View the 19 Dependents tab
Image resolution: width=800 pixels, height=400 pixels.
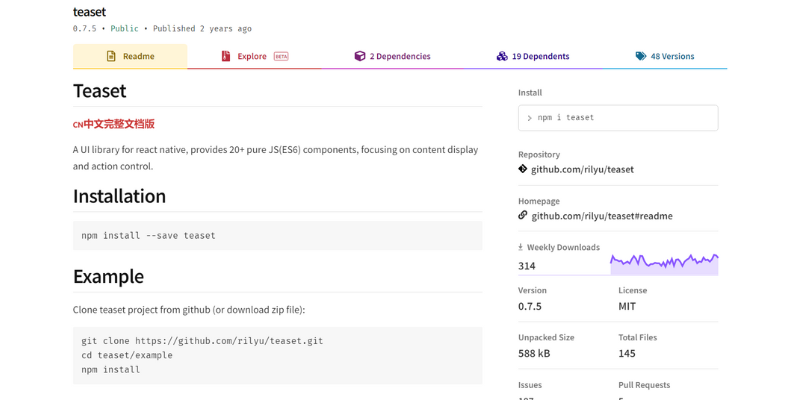(x=533, y=56)
